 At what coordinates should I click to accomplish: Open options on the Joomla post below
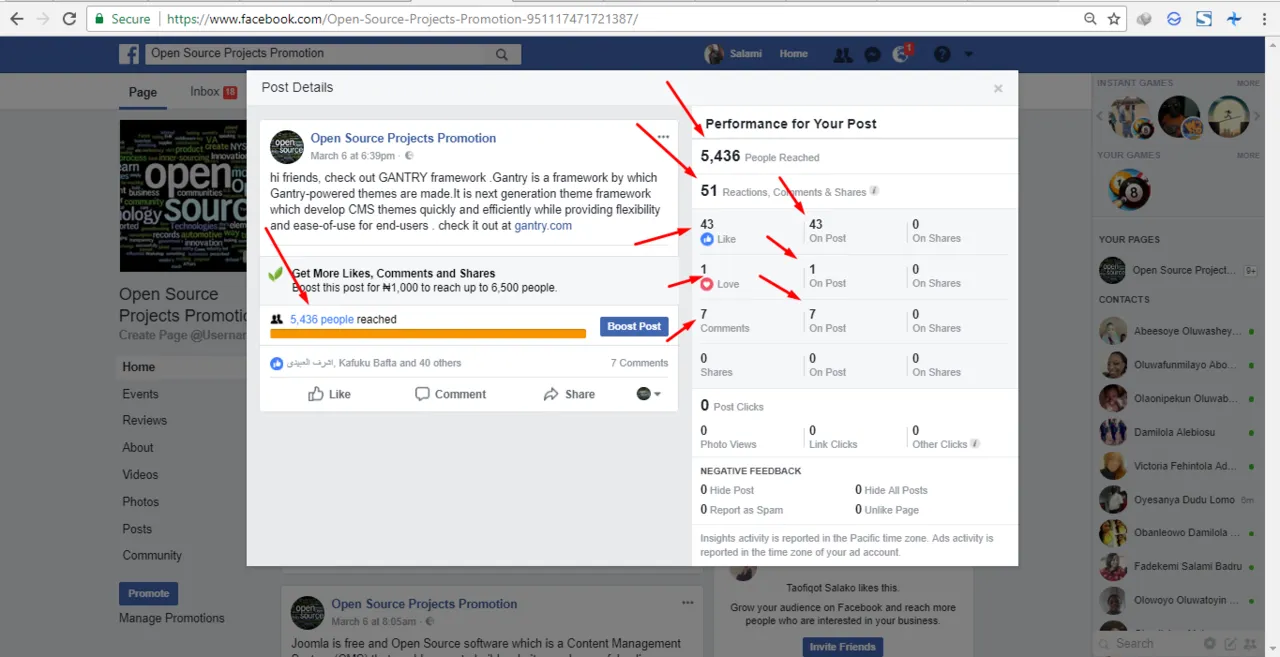point(687,603)
